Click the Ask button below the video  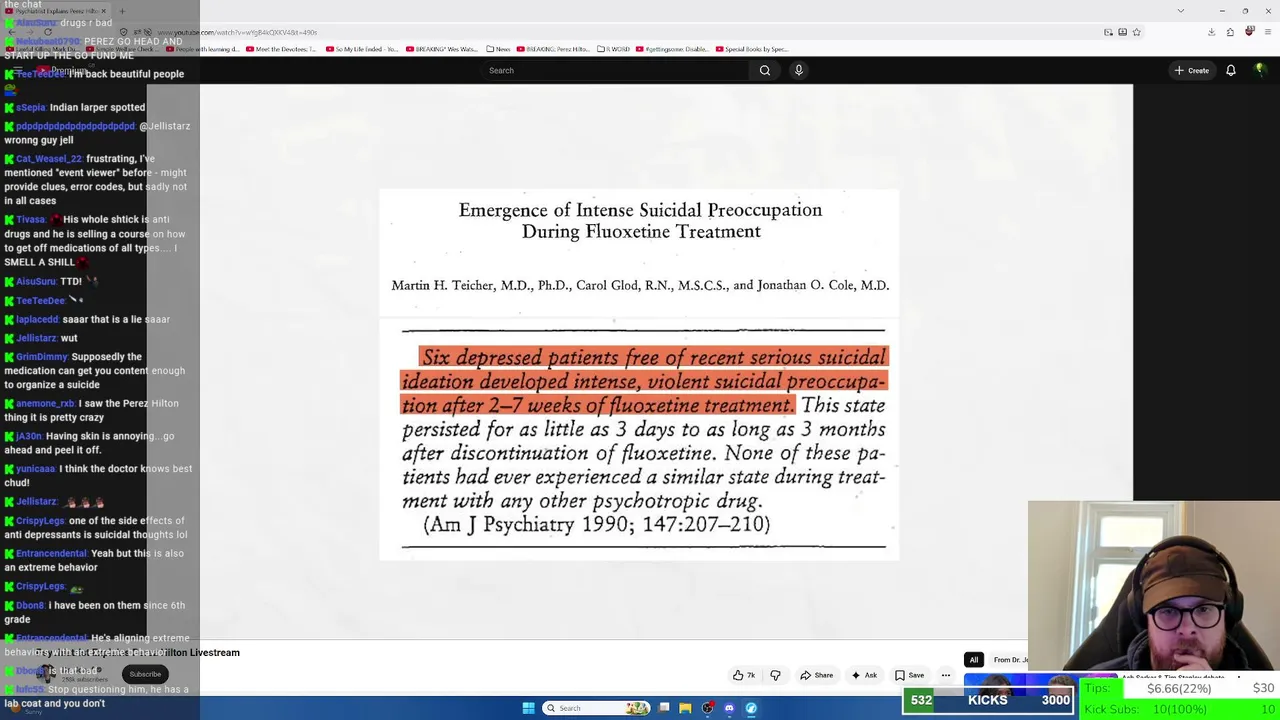[864, 675]
